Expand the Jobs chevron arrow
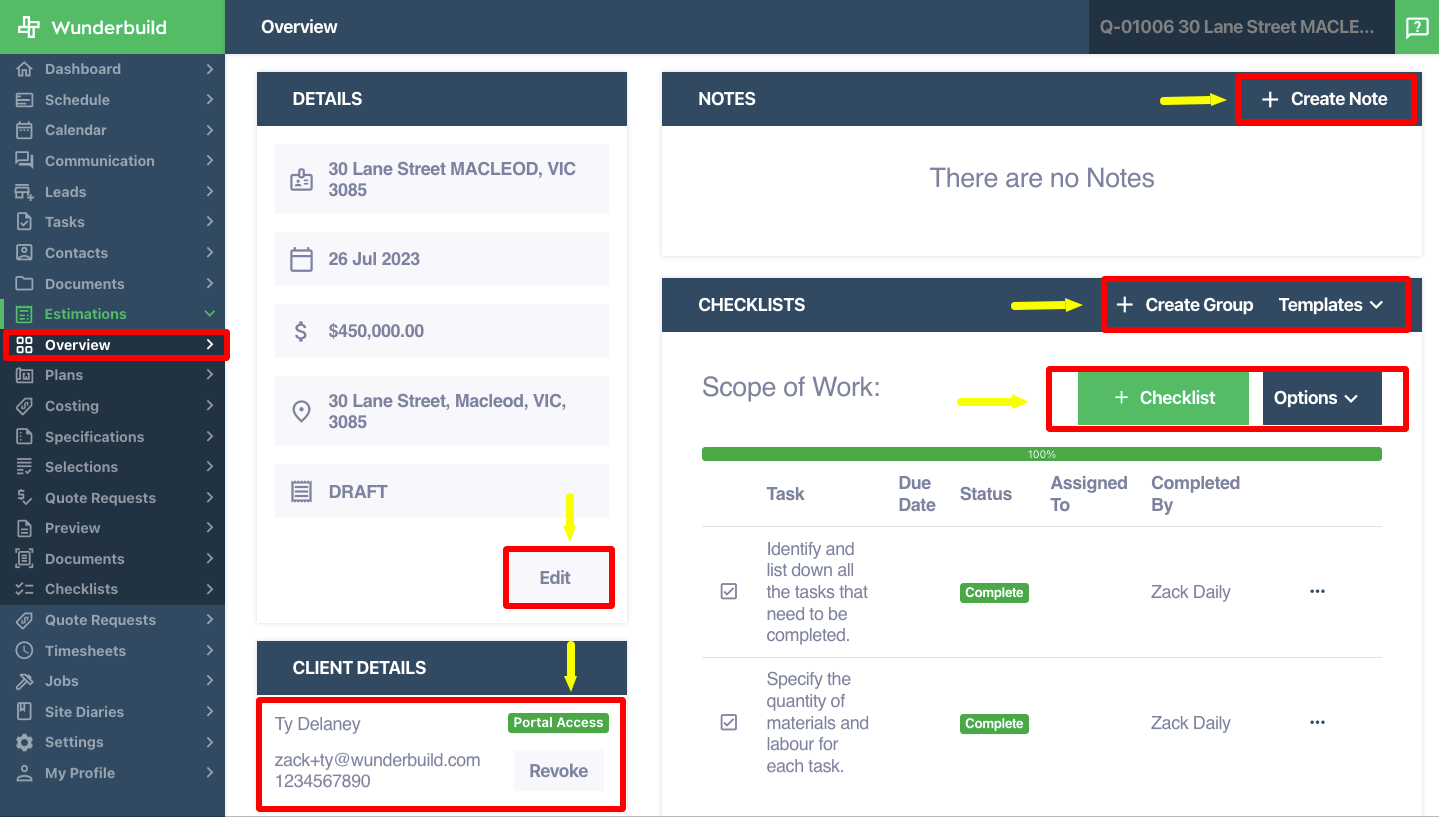Viewport: 1439px width, 817px height. 210,681
